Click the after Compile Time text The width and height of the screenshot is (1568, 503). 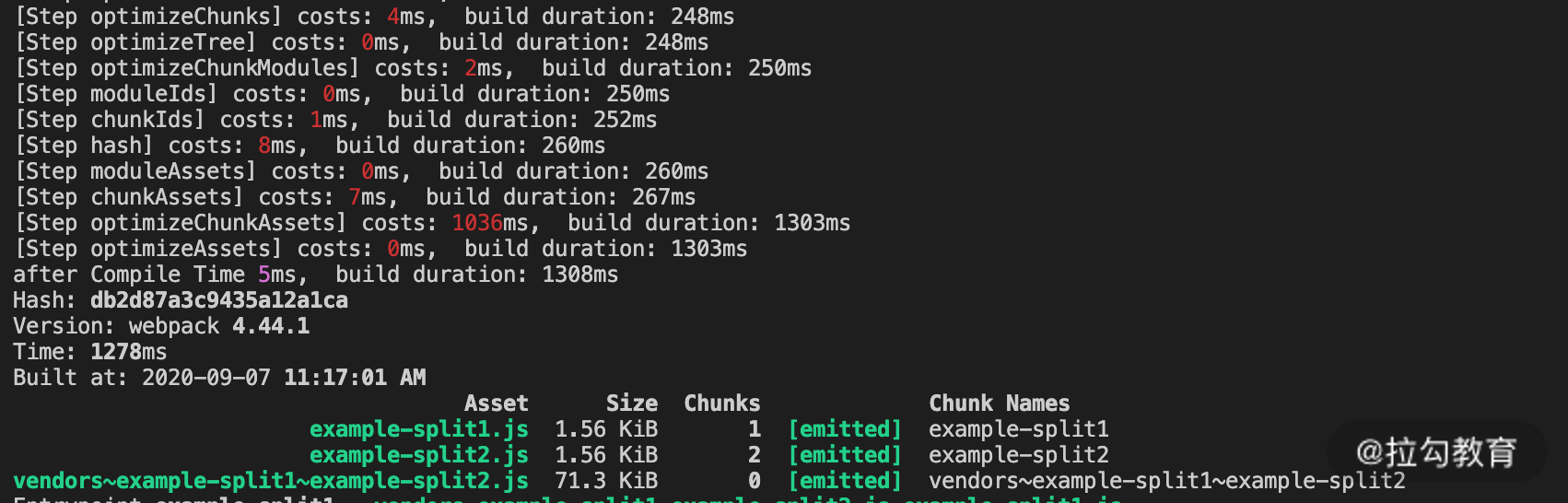click(129, 275)
